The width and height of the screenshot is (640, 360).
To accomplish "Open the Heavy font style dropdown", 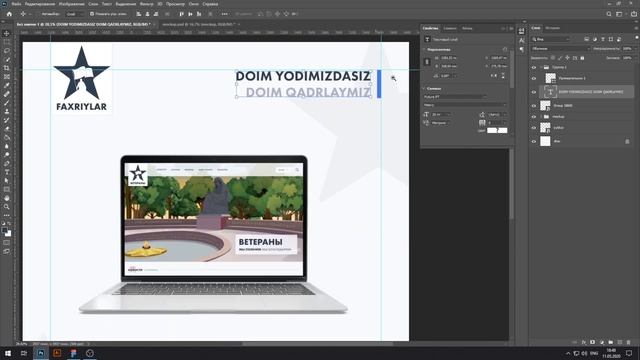I will coord(464,105).
